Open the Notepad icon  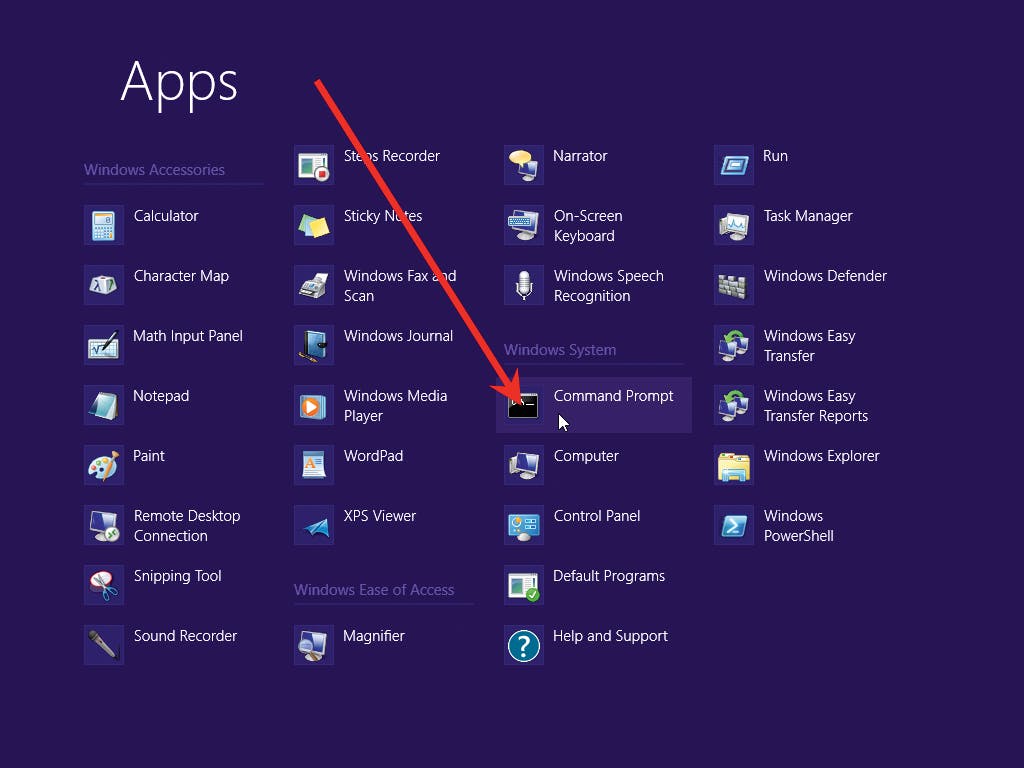[x=104, y=406]
